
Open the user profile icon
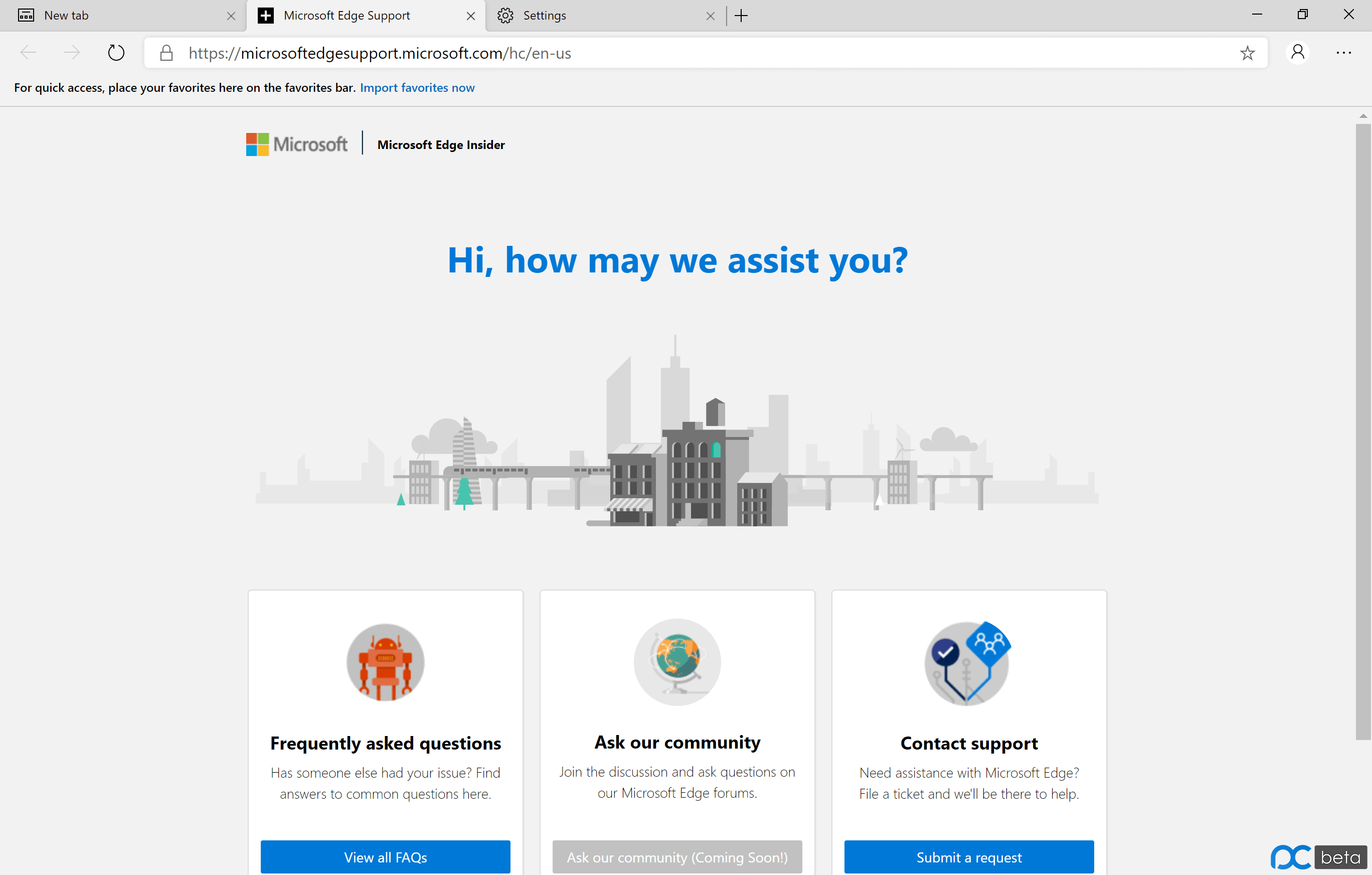click(1298, 53)
